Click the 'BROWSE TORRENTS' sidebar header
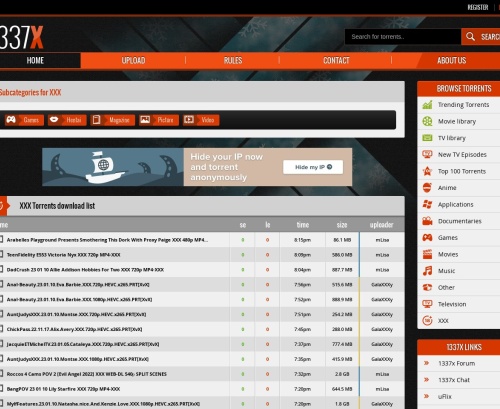The width and height of the screenshot is (500, 409). tap(464, 89)
